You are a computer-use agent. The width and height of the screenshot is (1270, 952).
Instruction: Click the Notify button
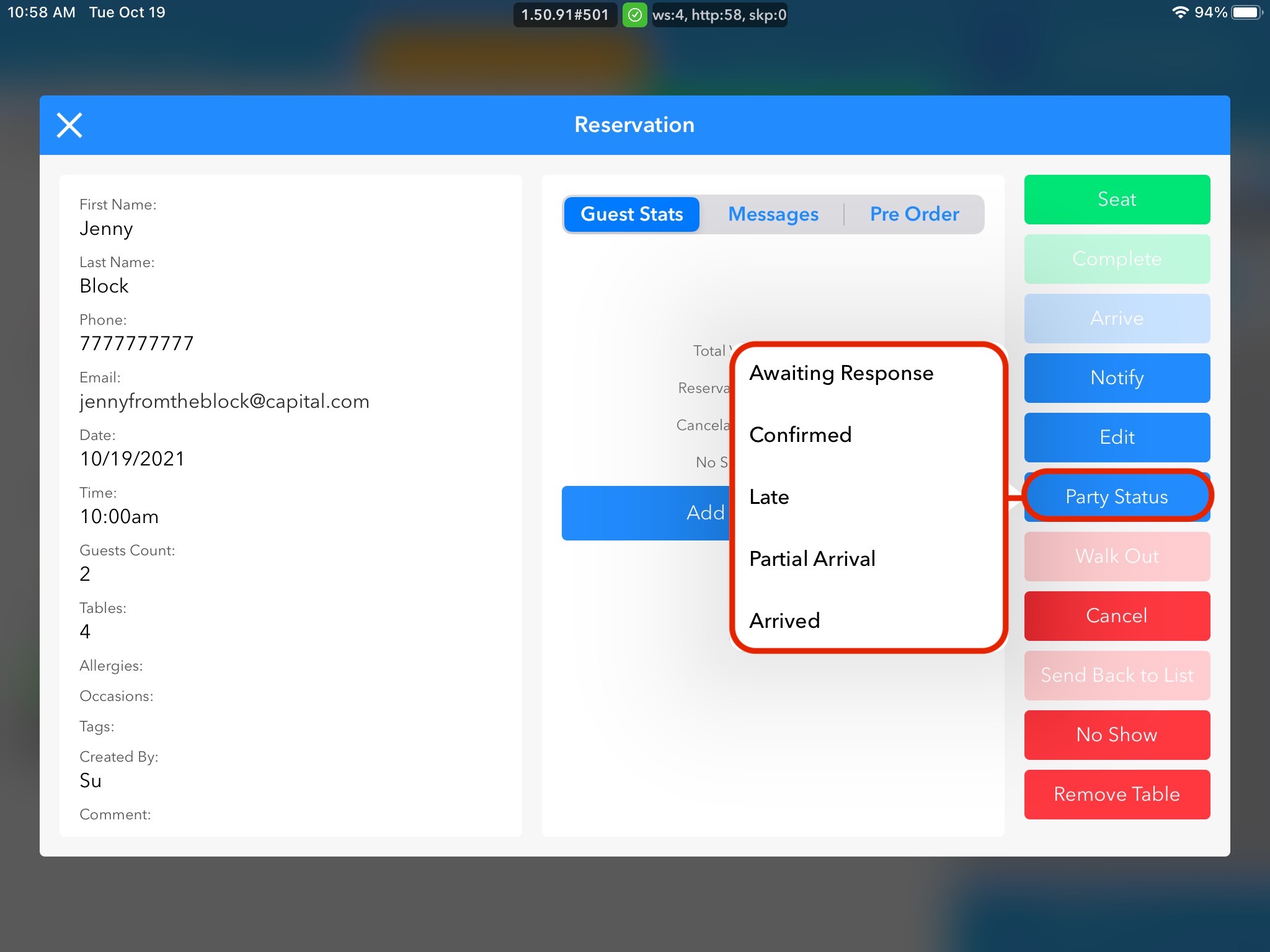coord(1116,378)
